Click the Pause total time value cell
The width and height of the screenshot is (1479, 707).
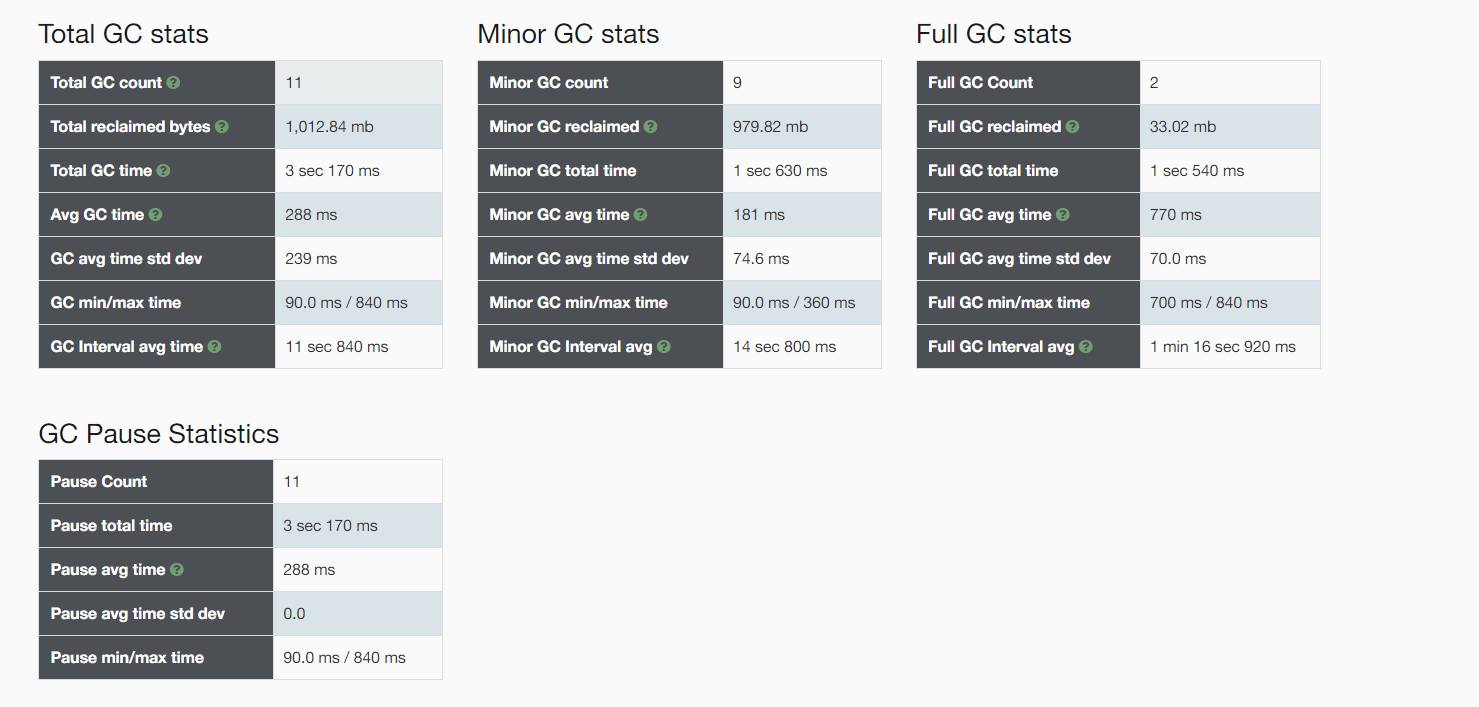(357, 526)
